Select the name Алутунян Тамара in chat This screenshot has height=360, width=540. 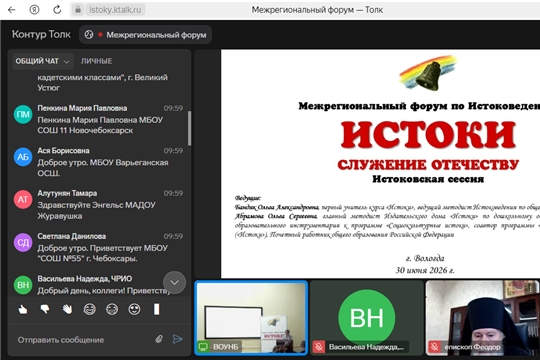(x=67, y=193)
